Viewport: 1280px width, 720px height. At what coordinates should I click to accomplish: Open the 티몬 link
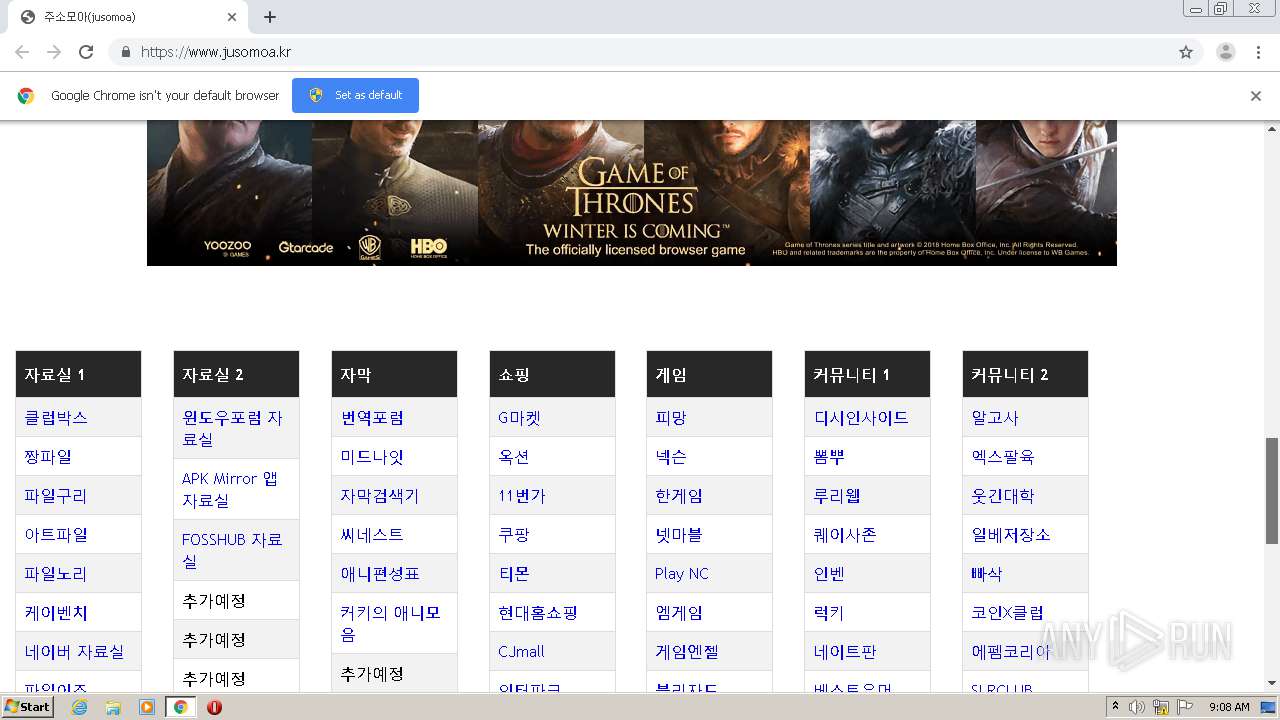[514, 574]
